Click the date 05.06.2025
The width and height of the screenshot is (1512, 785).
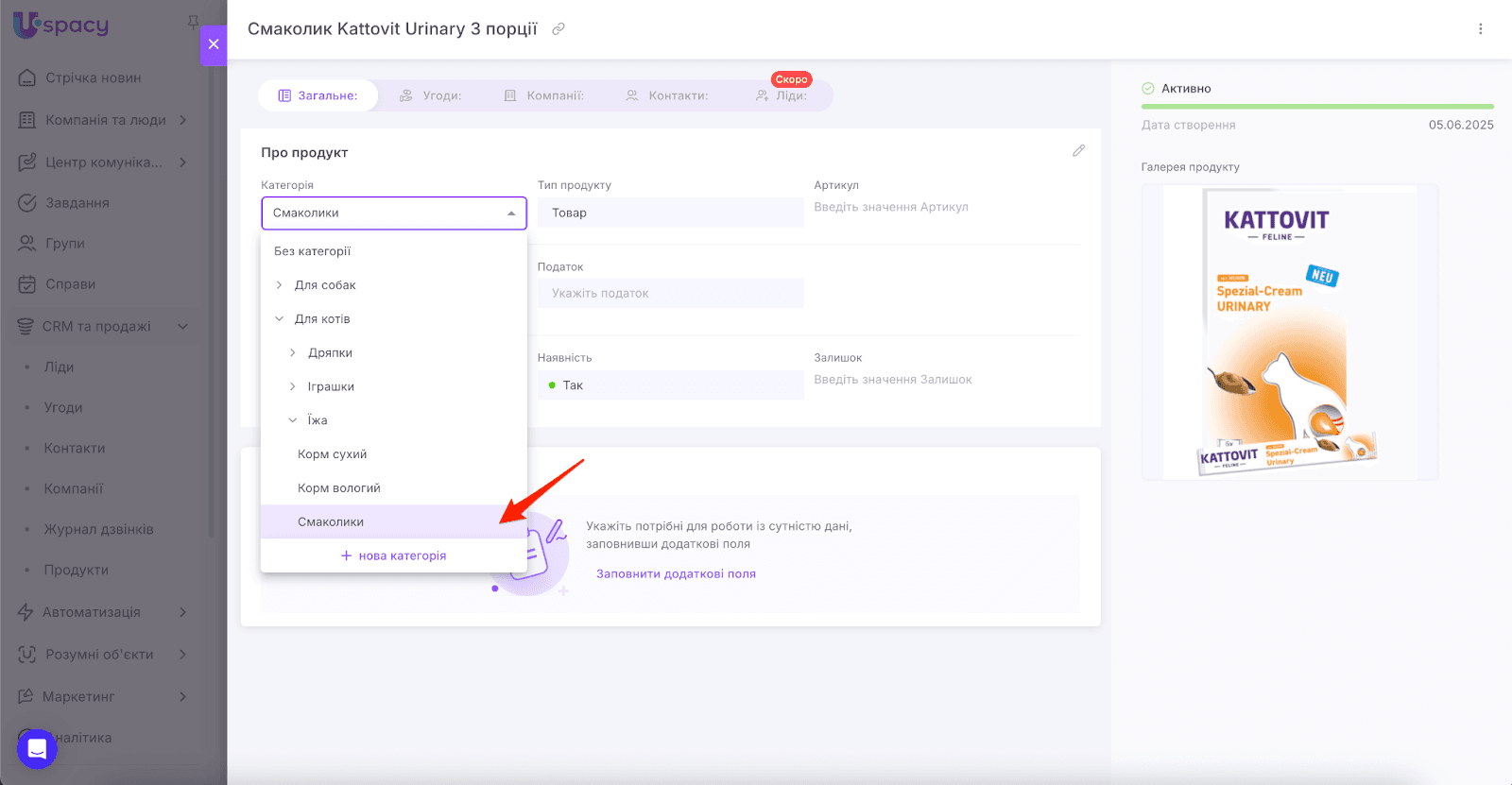click(x=1461, y=125)
